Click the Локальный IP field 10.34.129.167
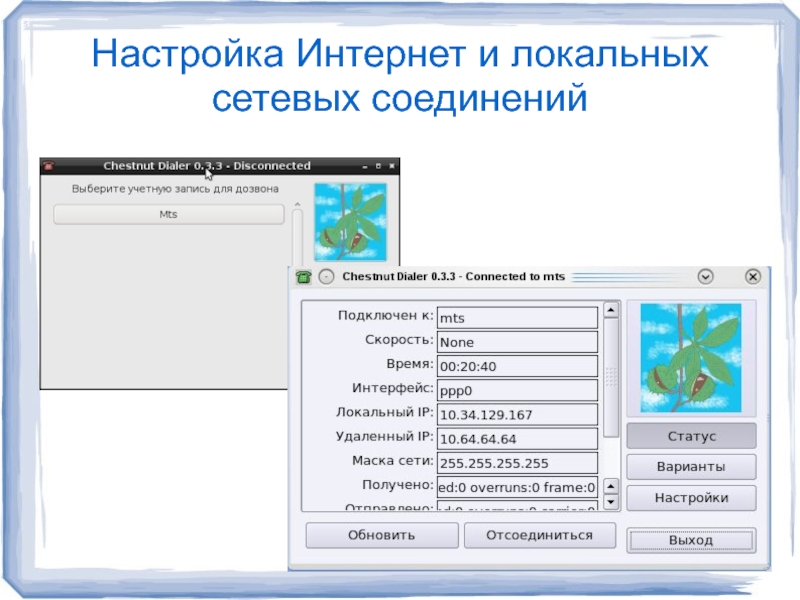 pyautogui.click(x=517, y=415)
